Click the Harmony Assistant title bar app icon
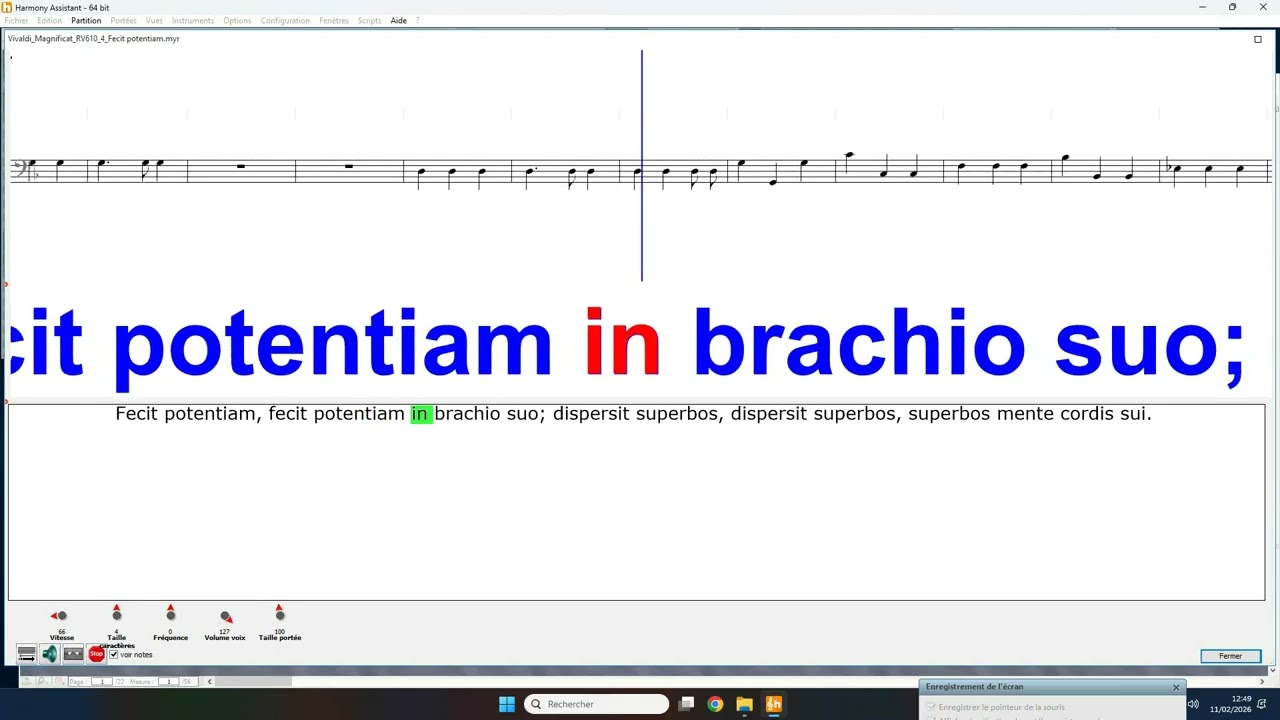Screen dimensions: 1280x720 coord(7,7)
